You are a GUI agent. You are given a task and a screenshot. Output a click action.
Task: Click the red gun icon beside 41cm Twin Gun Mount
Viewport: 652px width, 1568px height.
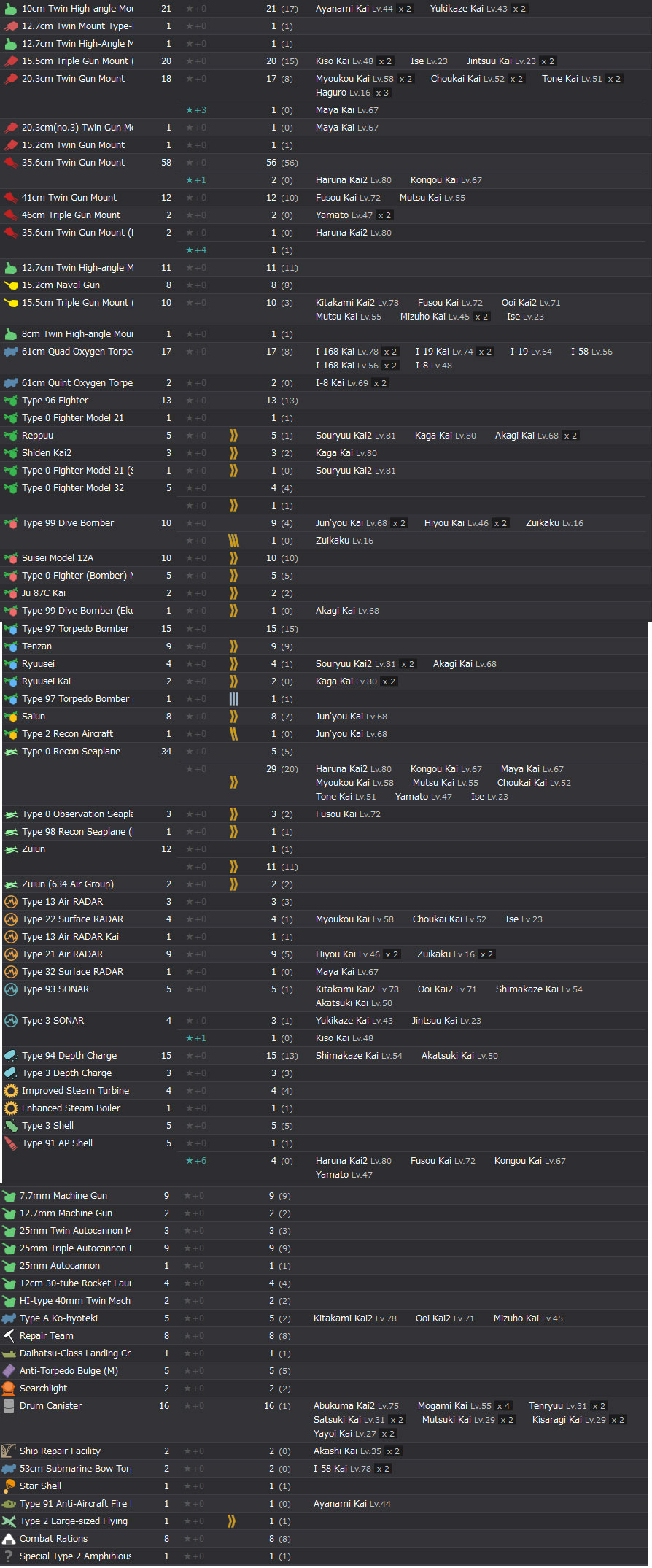11,198
